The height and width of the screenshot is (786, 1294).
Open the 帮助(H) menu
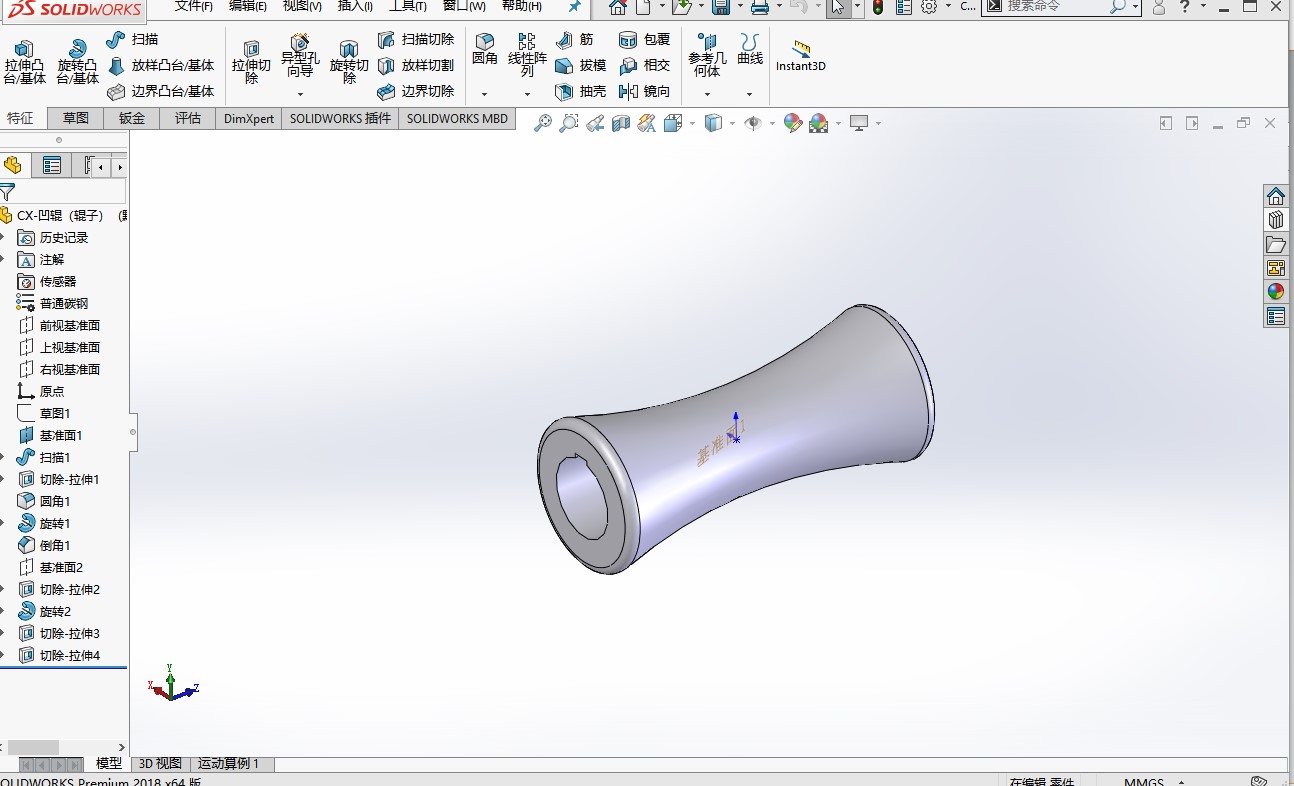[x=522, y=6]
